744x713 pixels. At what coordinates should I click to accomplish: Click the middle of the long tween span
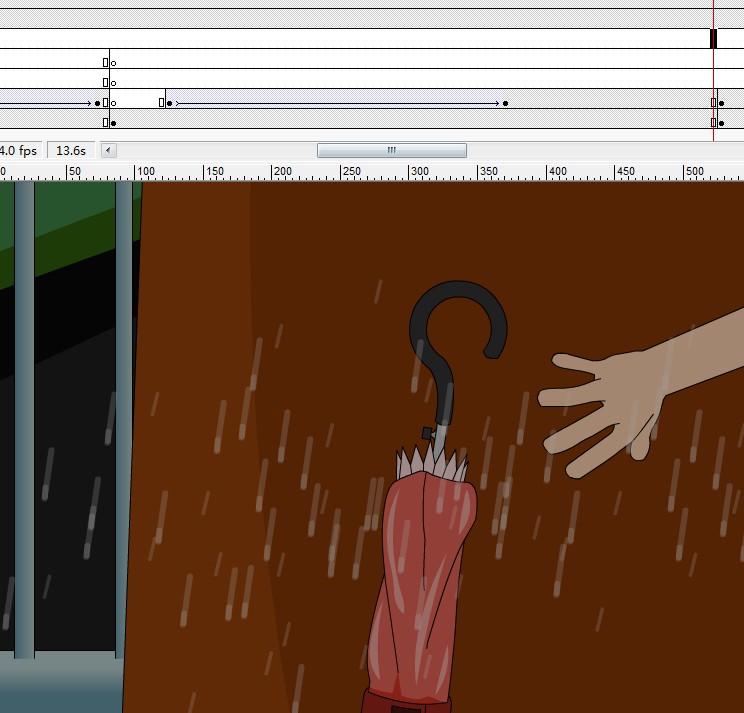(335, 102)
